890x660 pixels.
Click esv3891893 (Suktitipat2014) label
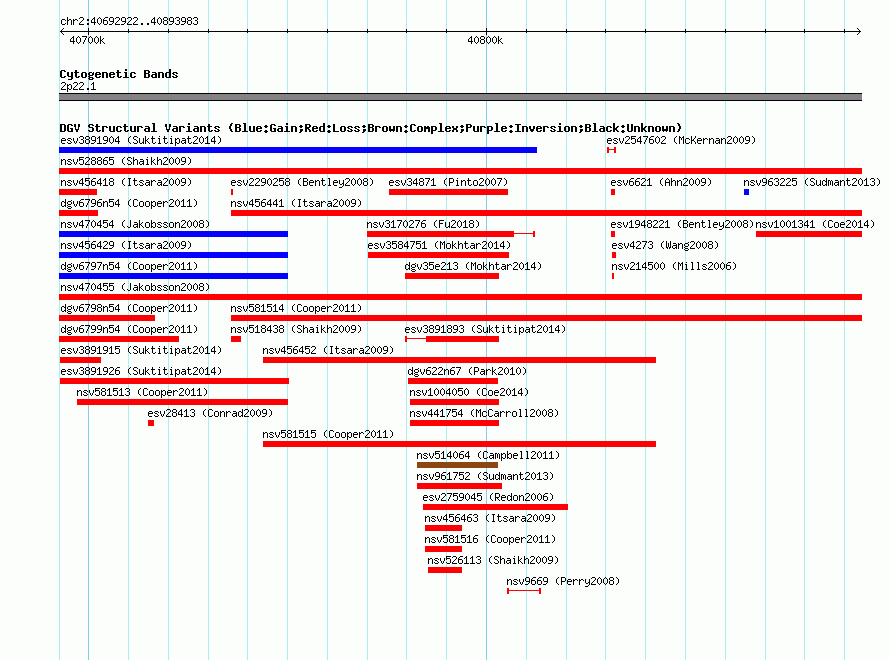coord(485,329)
